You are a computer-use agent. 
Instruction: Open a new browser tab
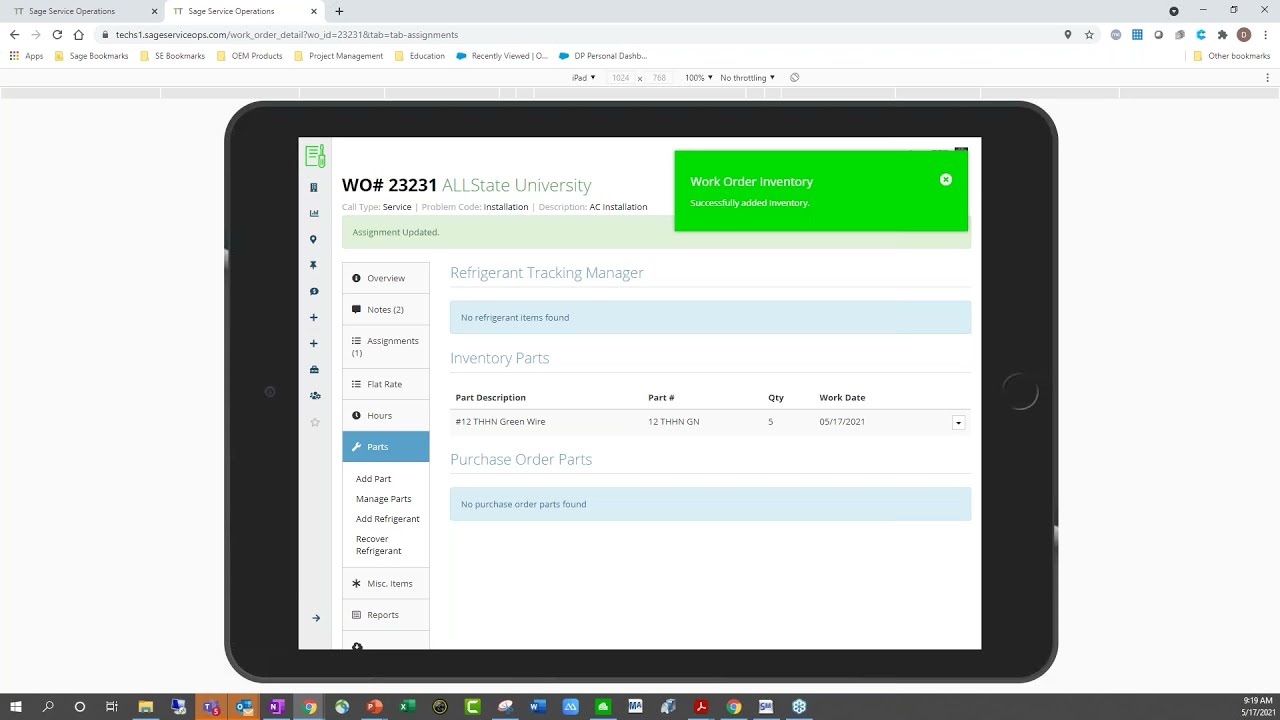(339, 11)
